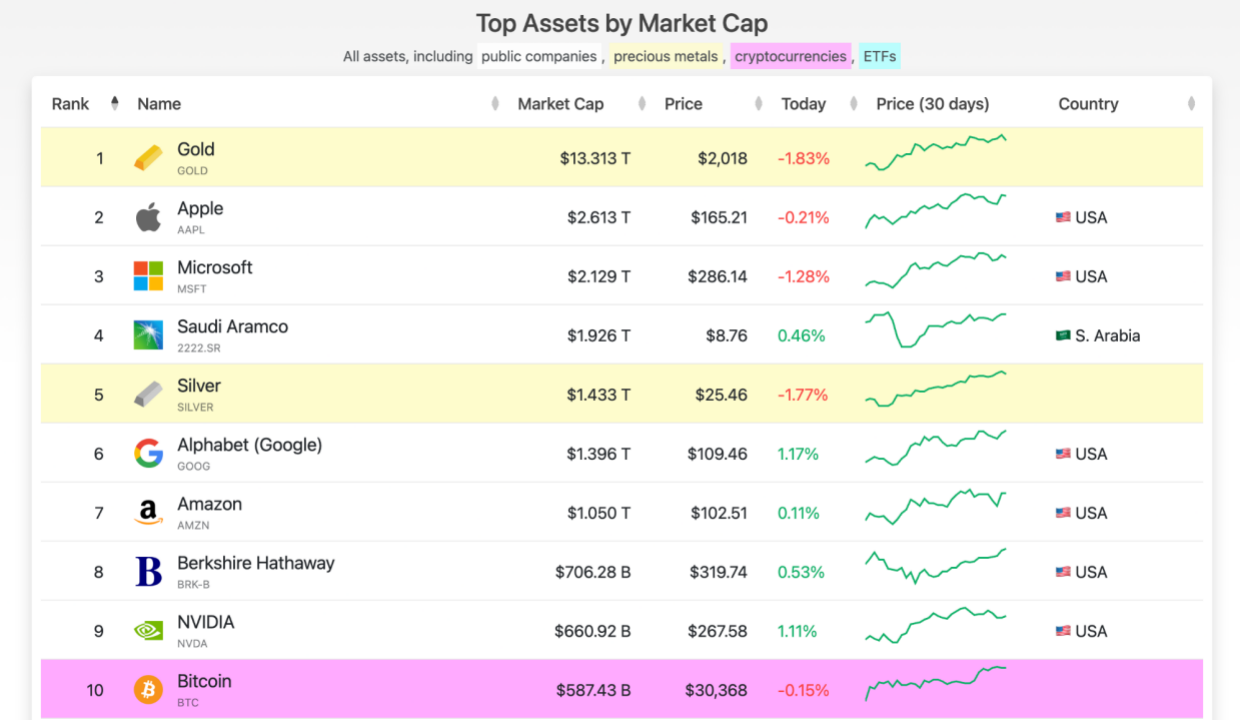This screenshot has height=728, width=1240.
Task: Click the Google G logo icon
Action: coord(148,453)
